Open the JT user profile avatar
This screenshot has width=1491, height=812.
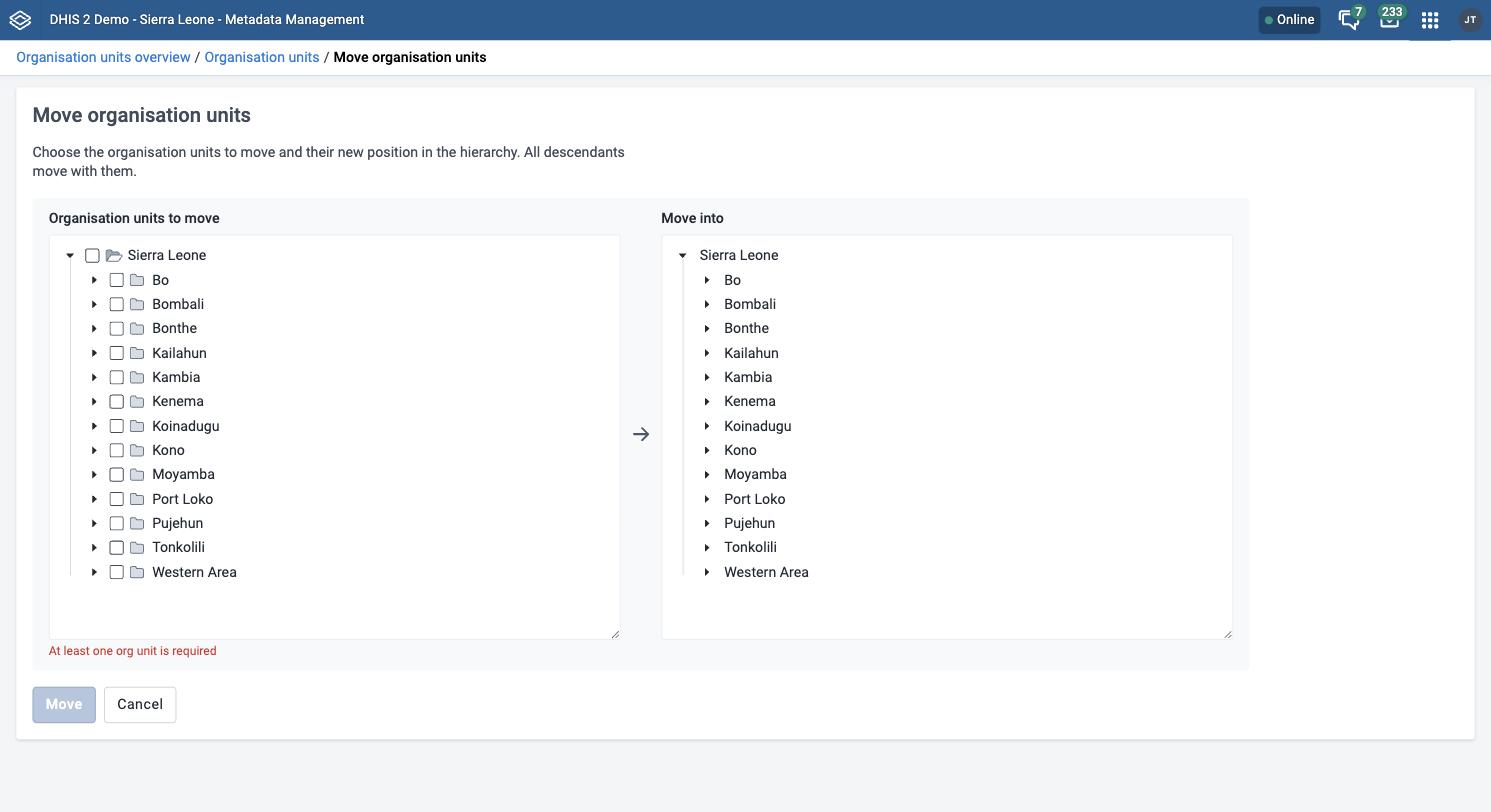click(x=1469, y=20)
